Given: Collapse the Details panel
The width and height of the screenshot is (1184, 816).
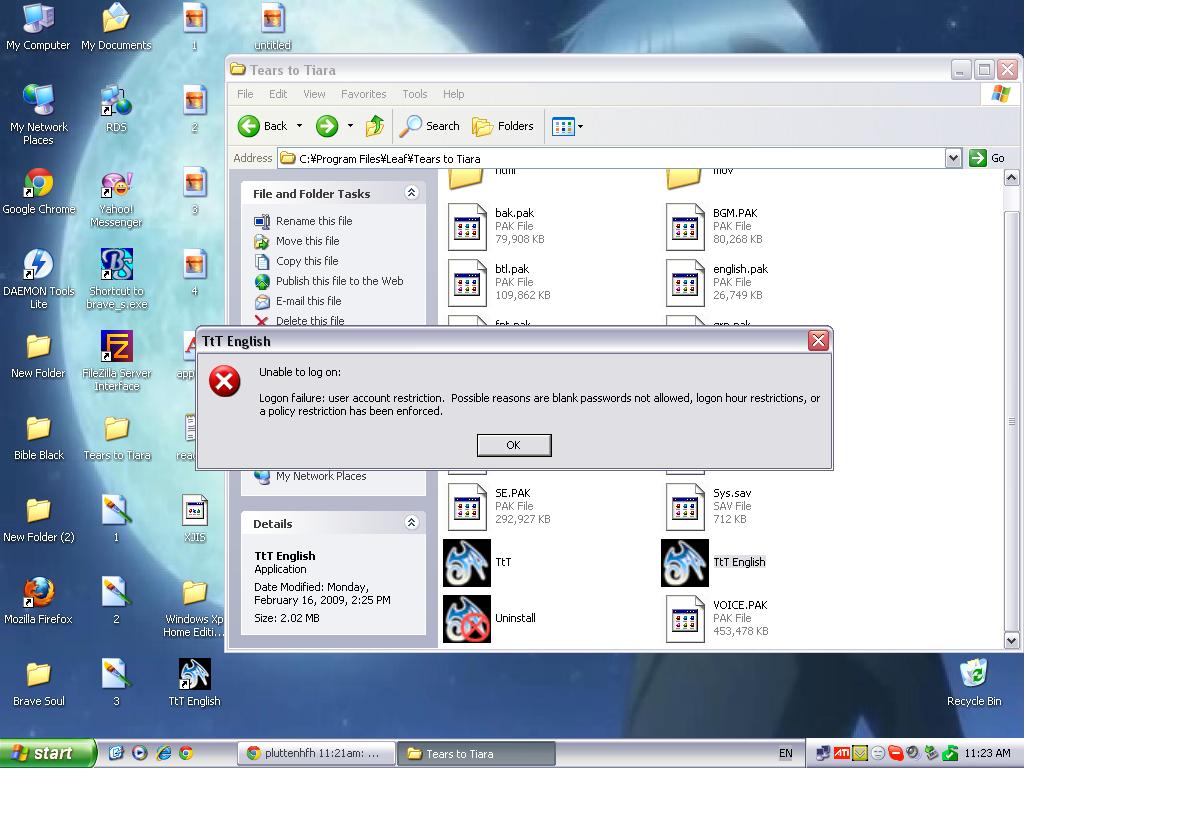Looking at the screenshot, I should [x=412, y=522].
